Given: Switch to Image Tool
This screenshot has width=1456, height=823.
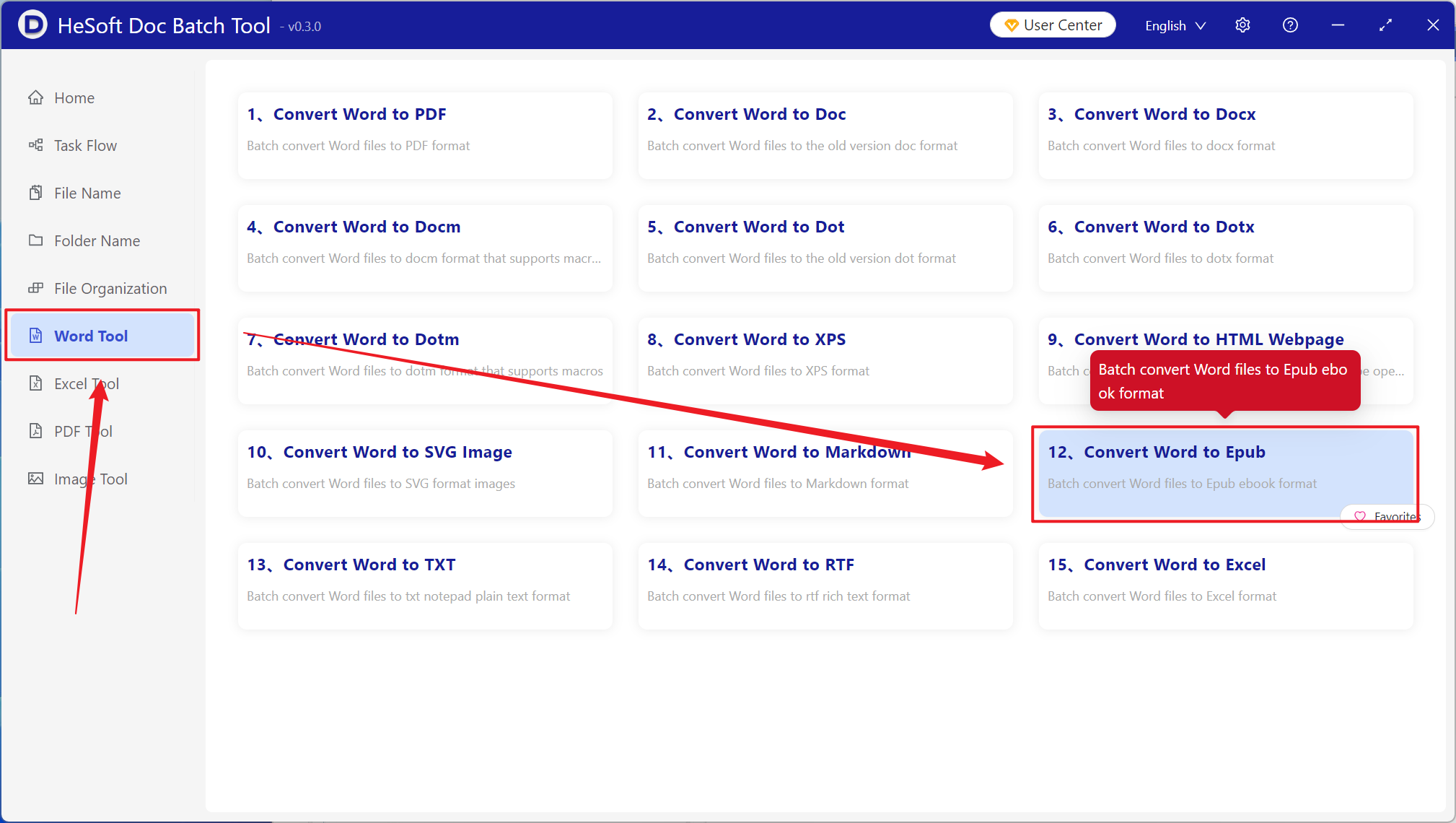Looking at the screenshot, I should [101, 479].
